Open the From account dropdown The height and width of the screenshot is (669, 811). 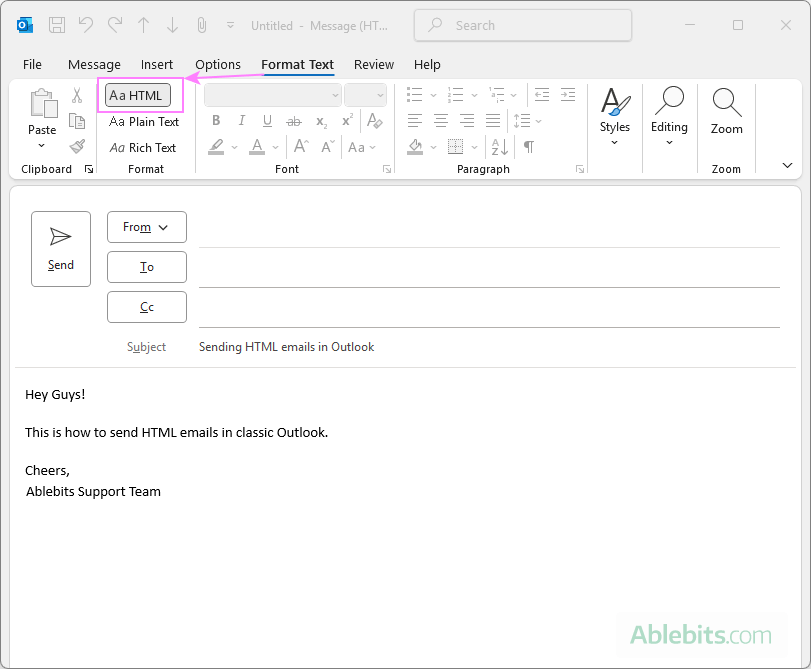147,227
